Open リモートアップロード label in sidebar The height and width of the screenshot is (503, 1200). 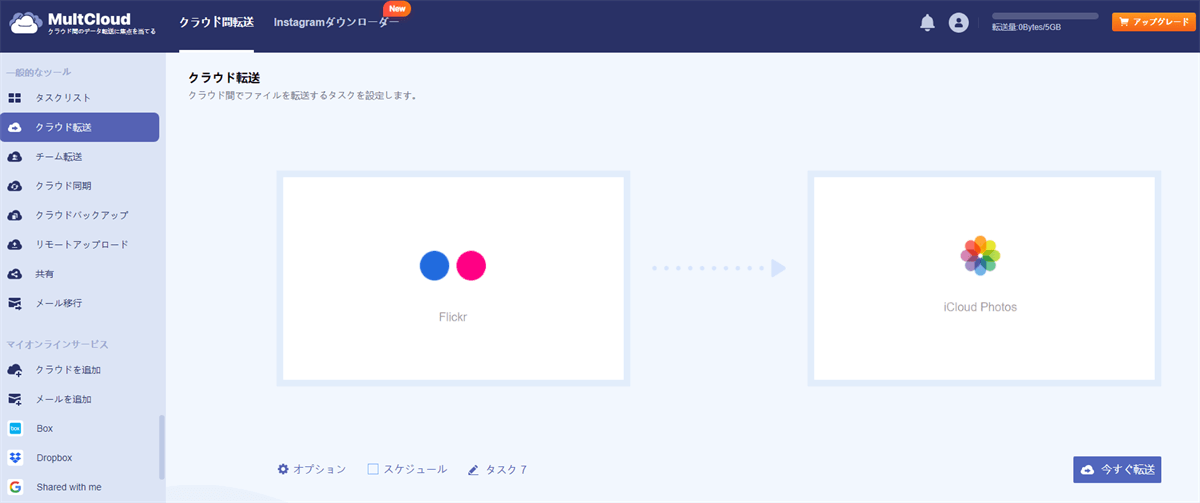(x=82, y=244)
